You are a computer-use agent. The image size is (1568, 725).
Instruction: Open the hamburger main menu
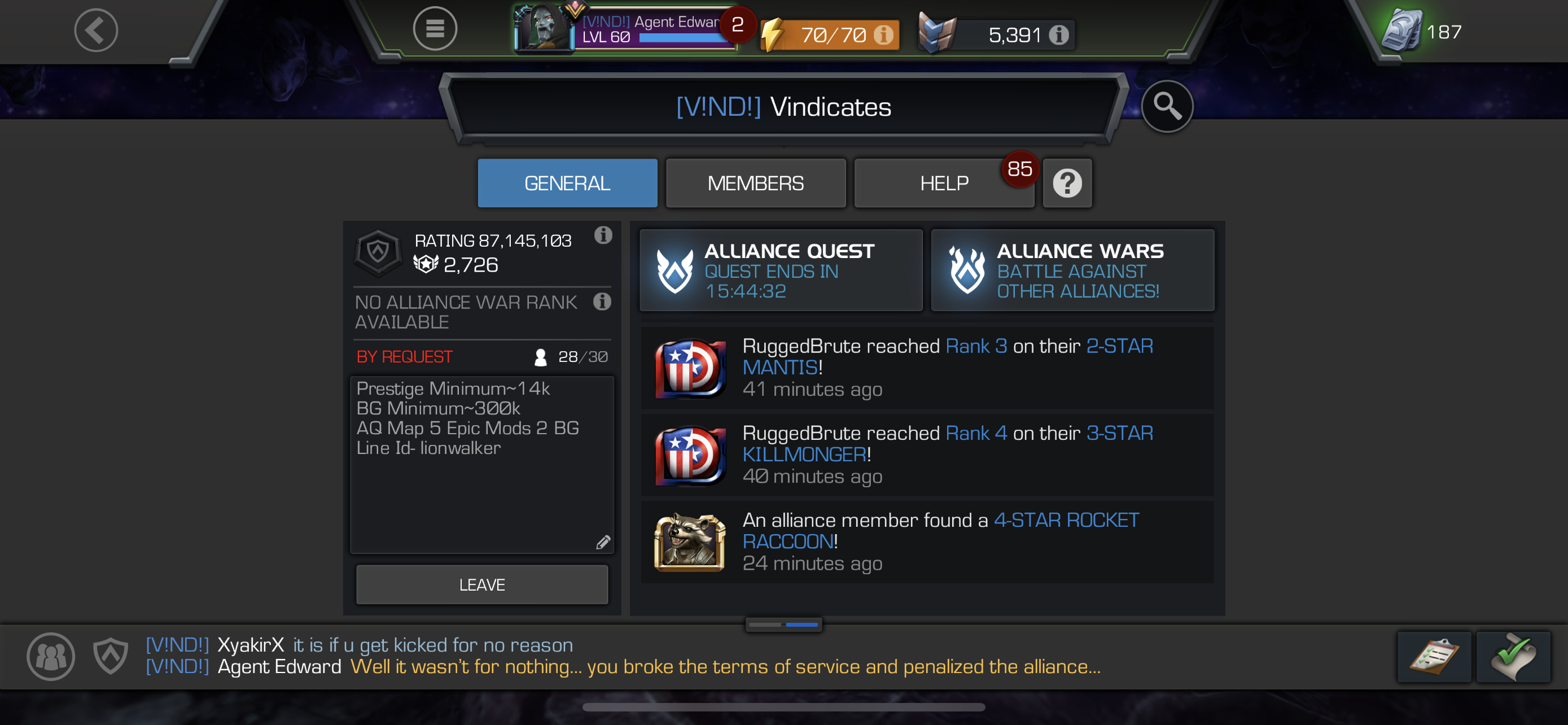435,29
